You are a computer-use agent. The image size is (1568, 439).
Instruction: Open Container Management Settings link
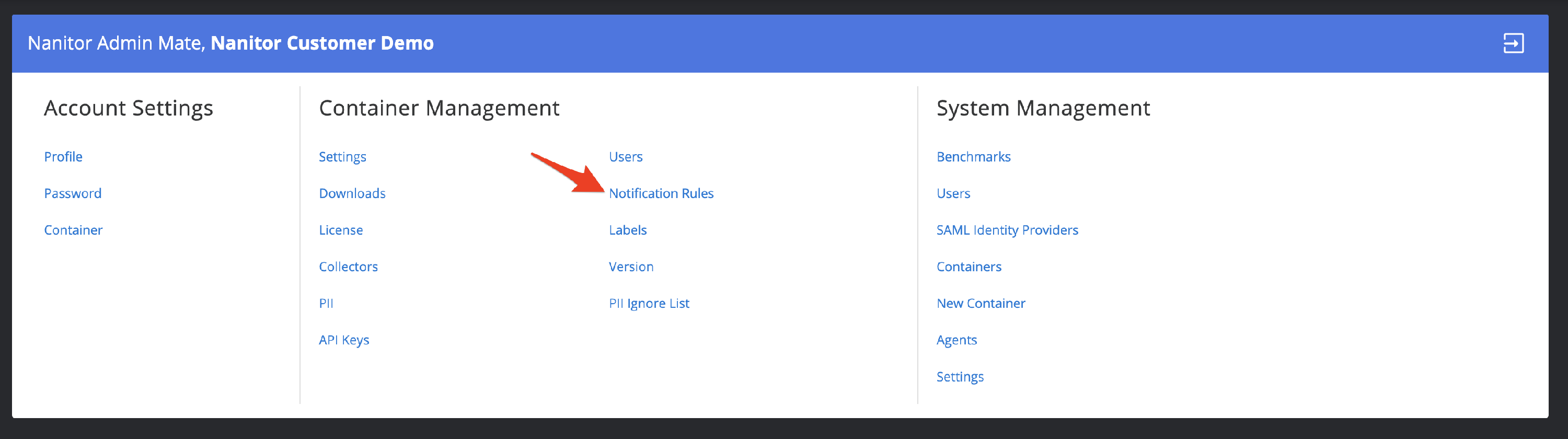pos(342,156)
